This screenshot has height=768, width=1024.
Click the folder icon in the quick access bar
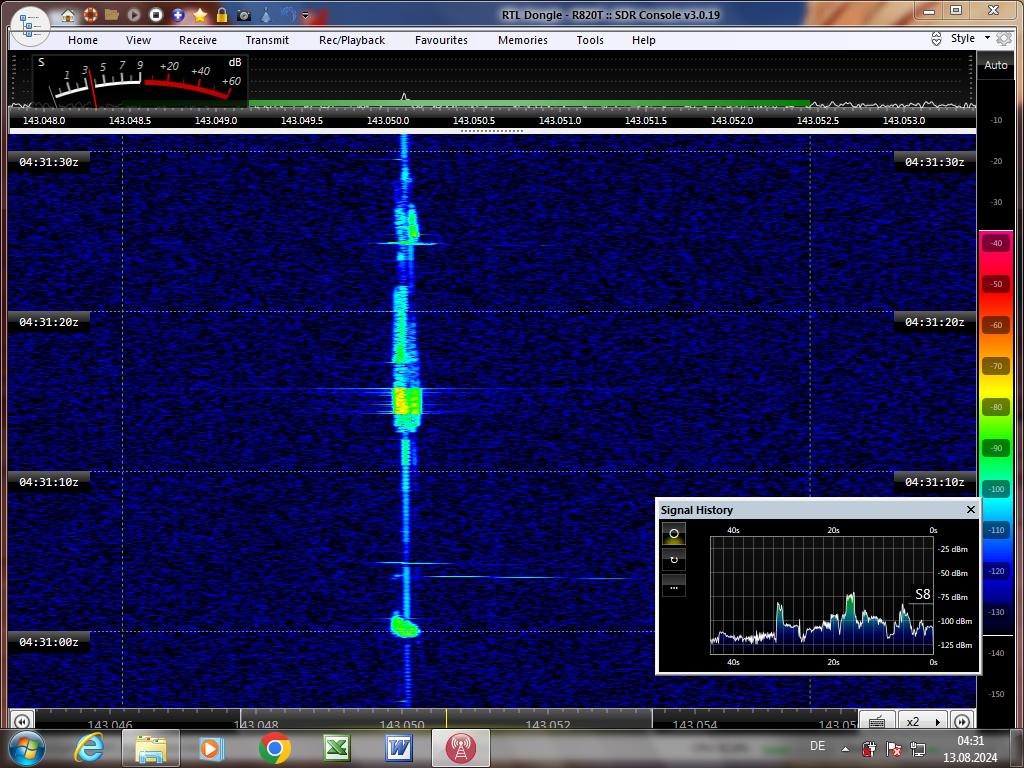point(112,14)
